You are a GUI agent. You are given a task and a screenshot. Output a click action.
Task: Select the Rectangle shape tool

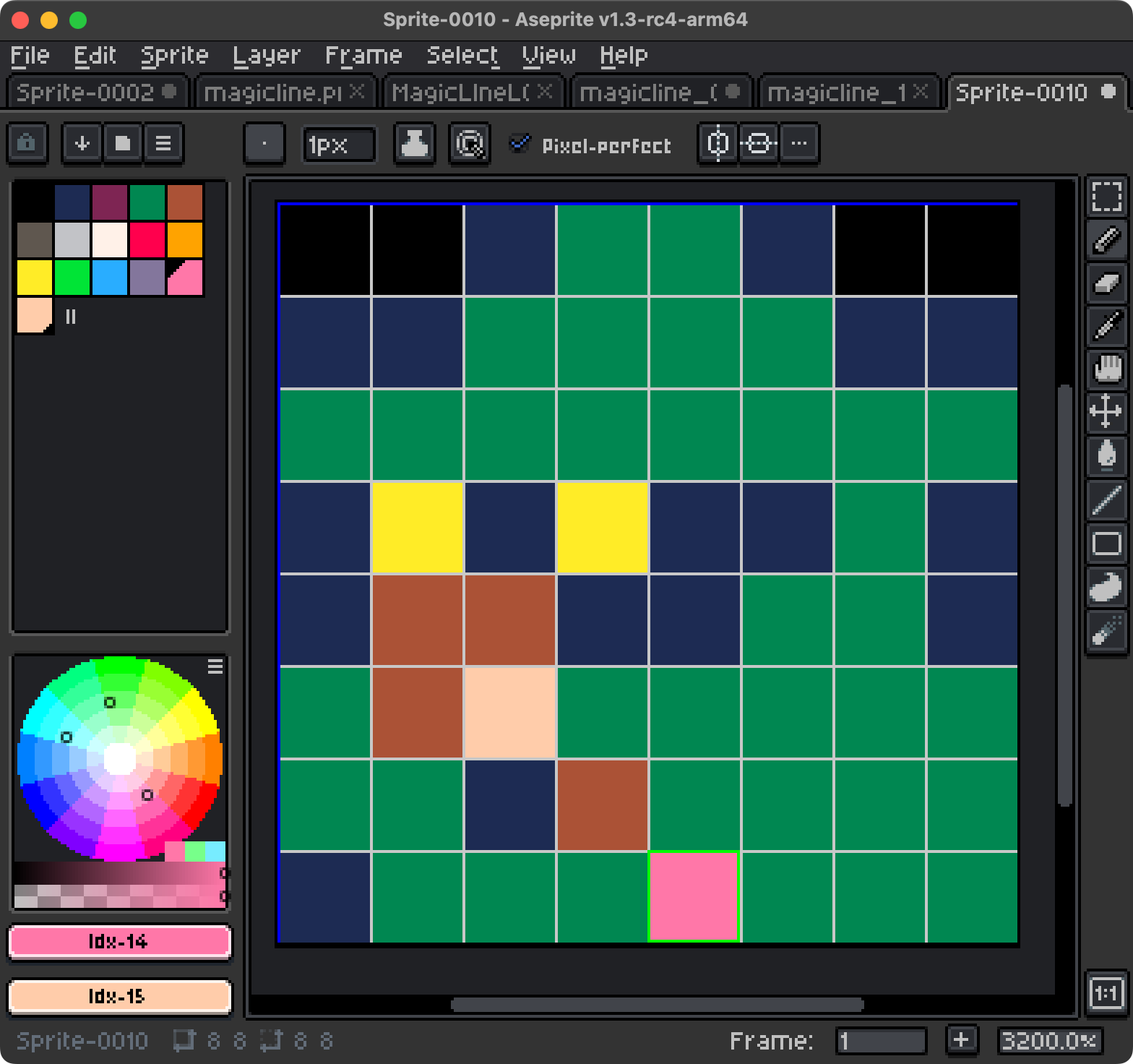(1106, 544)
